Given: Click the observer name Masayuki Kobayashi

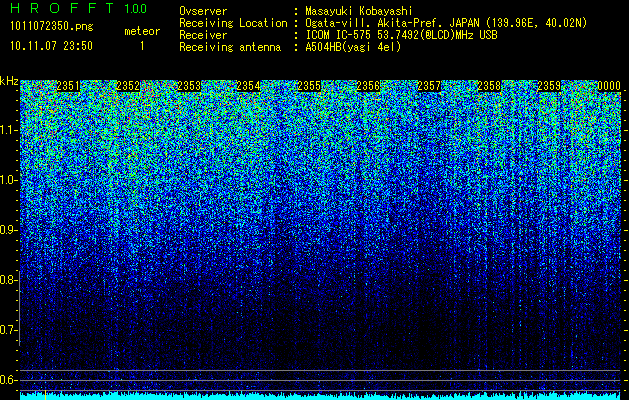Looking at the screenshot, I should pyautogui.click(x=359, y=12).
